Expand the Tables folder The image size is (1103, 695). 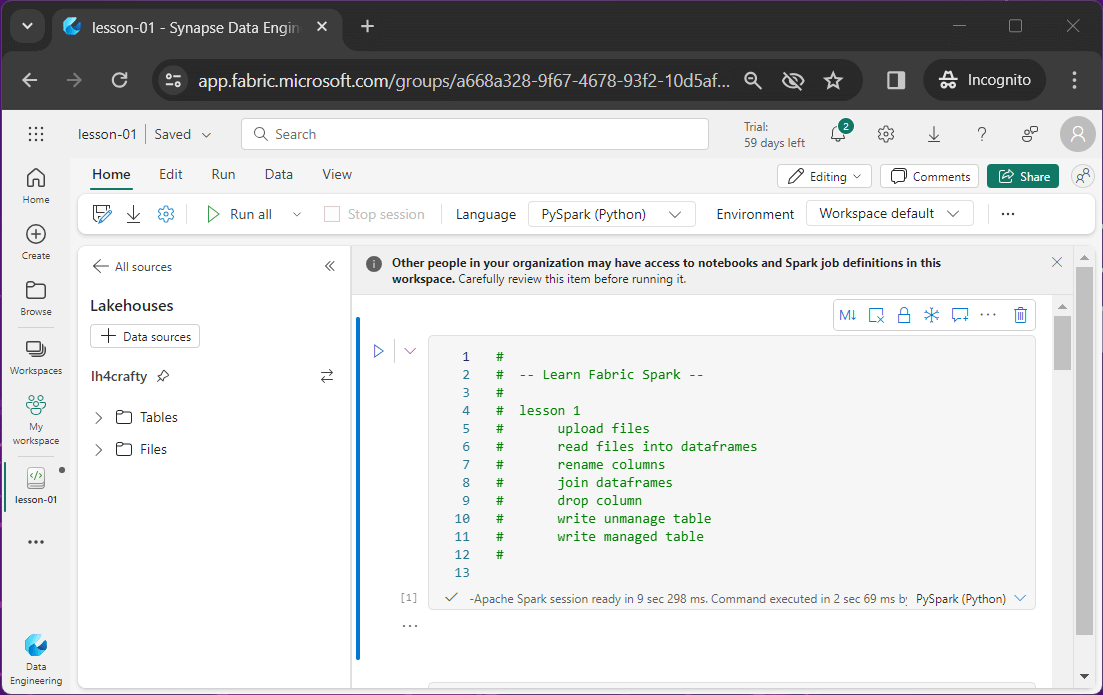click(x=99, y=418)
